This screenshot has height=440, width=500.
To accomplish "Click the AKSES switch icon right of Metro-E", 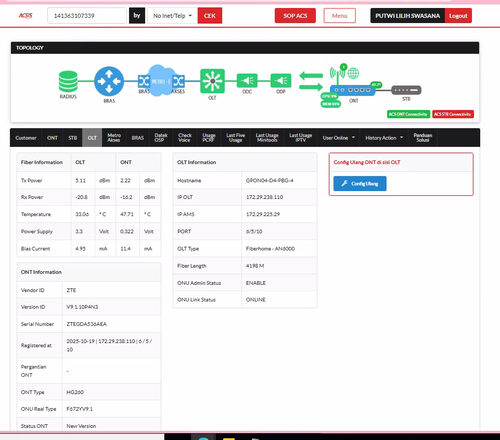I will click(x=179, y=81).
